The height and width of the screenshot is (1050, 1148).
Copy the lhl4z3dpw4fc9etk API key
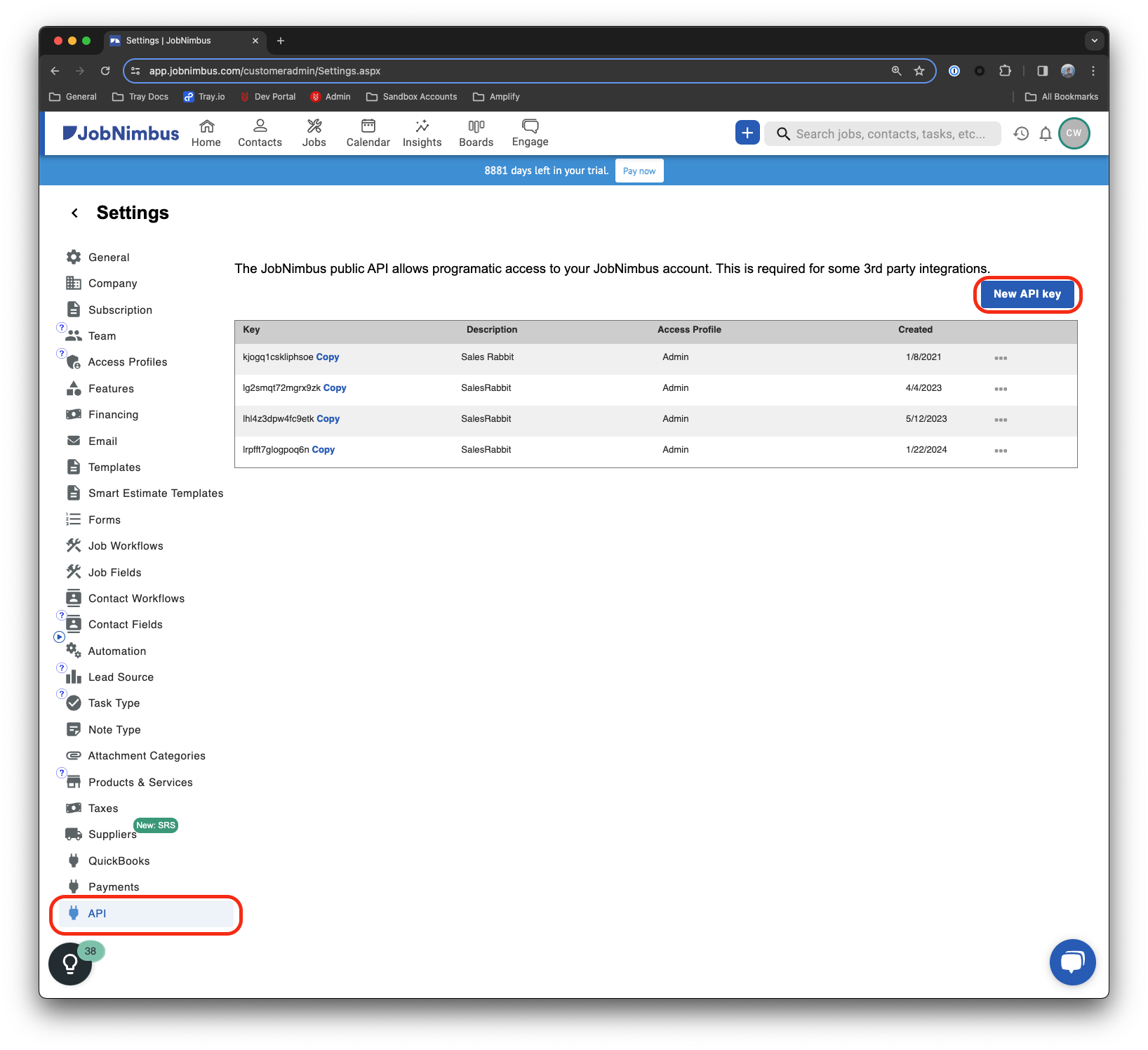328,419
